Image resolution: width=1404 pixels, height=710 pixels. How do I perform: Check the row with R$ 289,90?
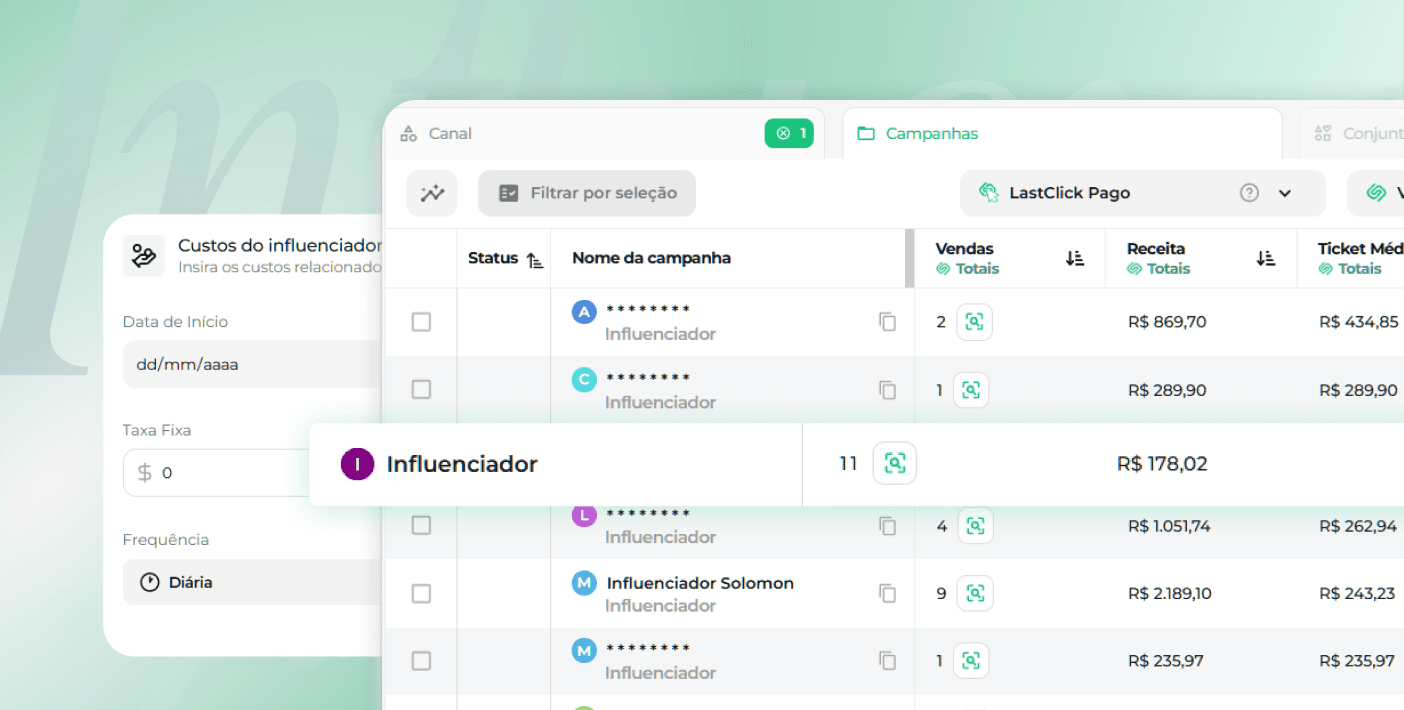coord(421,390)
